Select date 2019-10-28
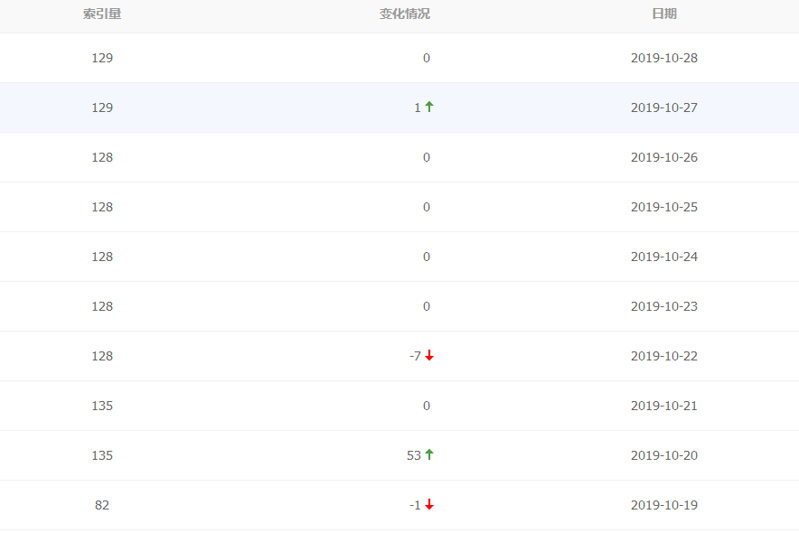Image resolution: width=799 pixels, height=533 pixels. pos(664,58)
